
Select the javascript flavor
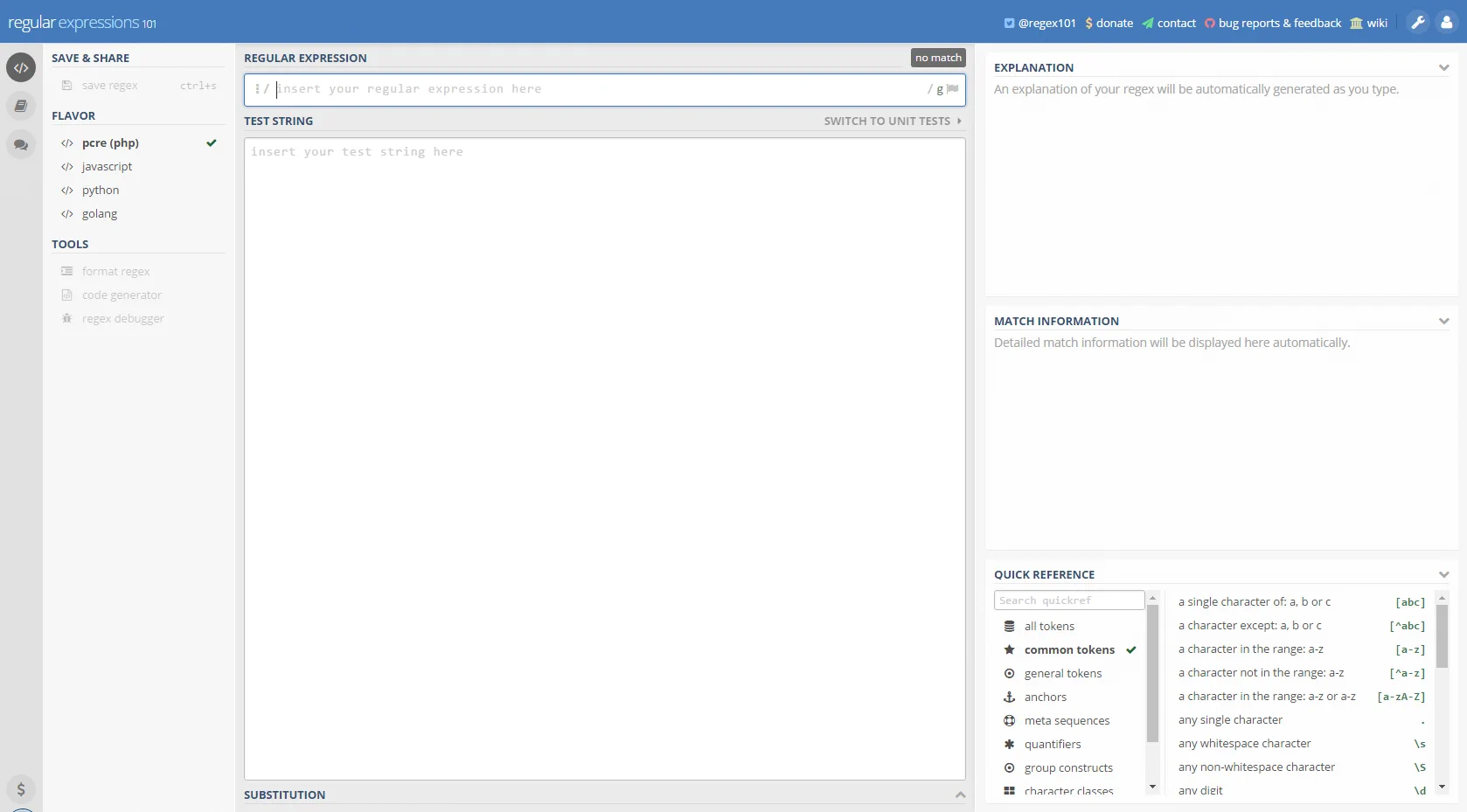point(107,166)
